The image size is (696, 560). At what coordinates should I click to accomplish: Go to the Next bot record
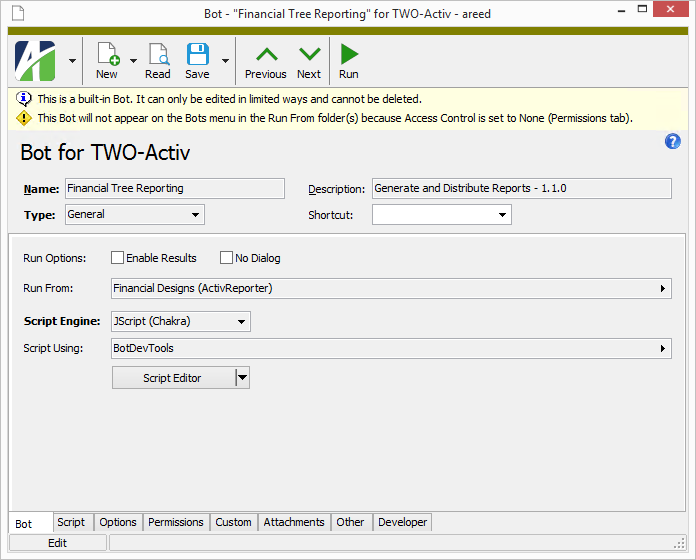click(x=309, y=62)
